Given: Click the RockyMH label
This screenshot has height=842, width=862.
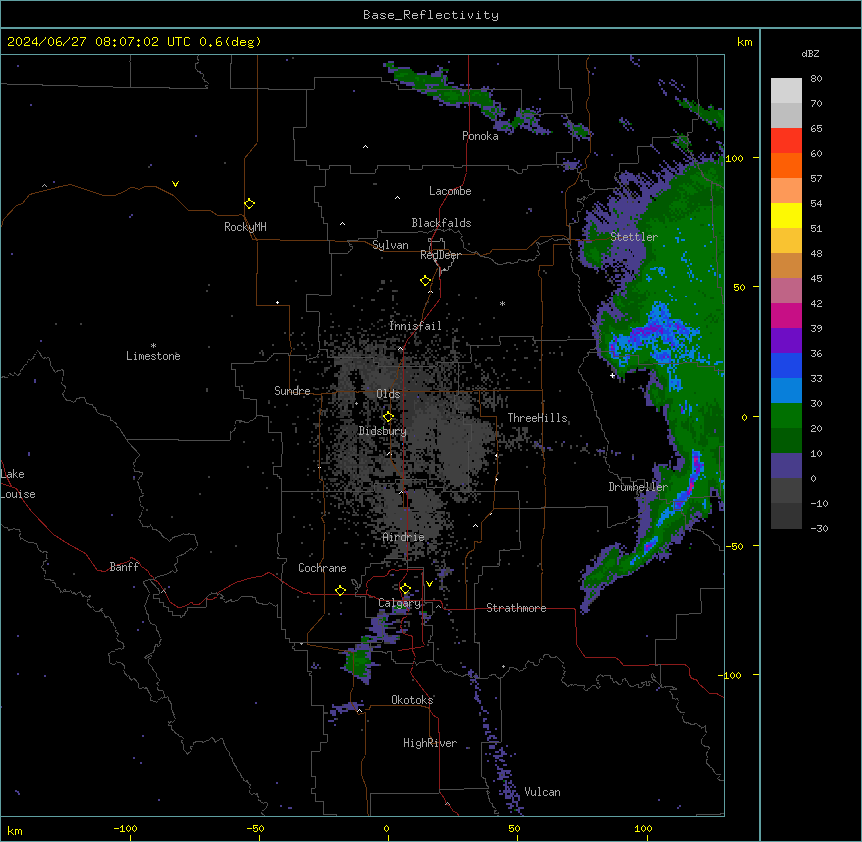Looking at the screenshot, I should 245,227.
